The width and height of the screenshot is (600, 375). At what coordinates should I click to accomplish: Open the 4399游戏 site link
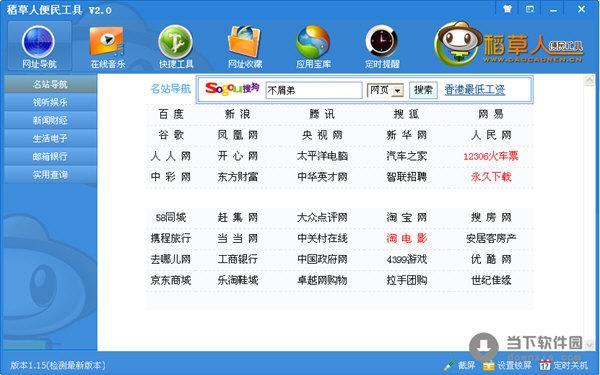pos(406,259)
